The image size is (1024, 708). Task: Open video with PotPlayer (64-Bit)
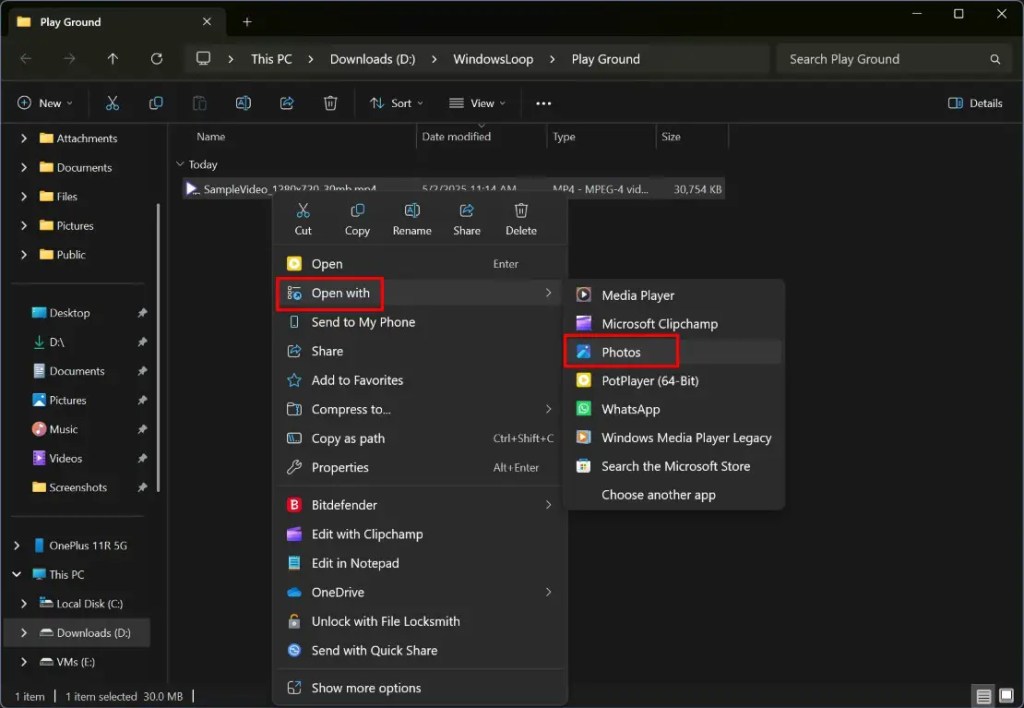click(673, 381)
